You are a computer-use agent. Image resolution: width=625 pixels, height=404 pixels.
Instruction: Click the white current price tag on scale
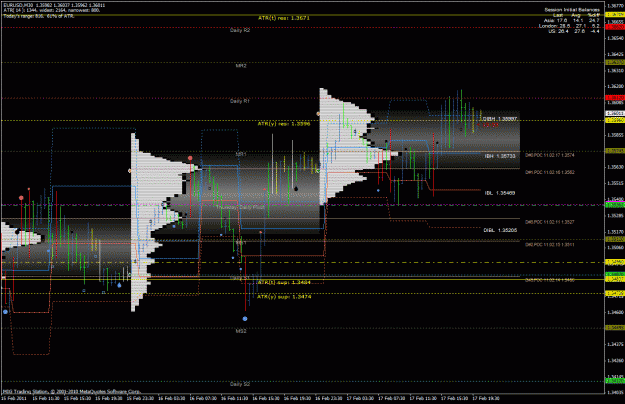click(x=615, y=114)
